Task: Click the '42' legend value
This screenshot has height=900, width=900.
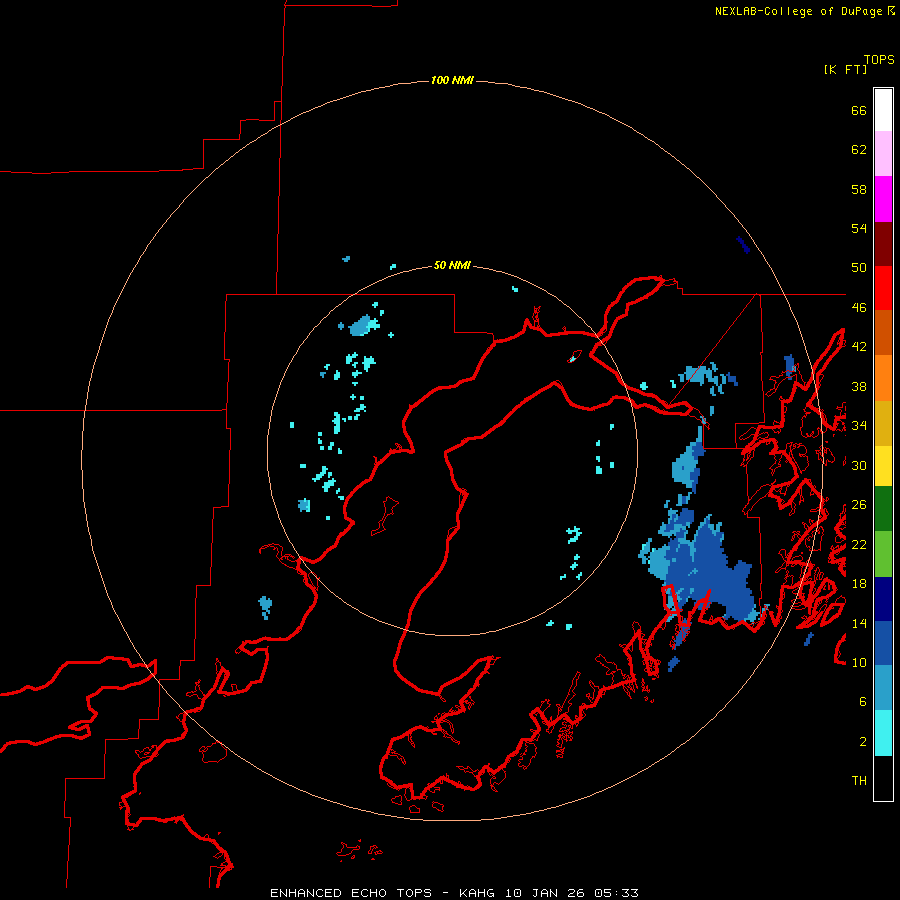Action: pos(859,347)
